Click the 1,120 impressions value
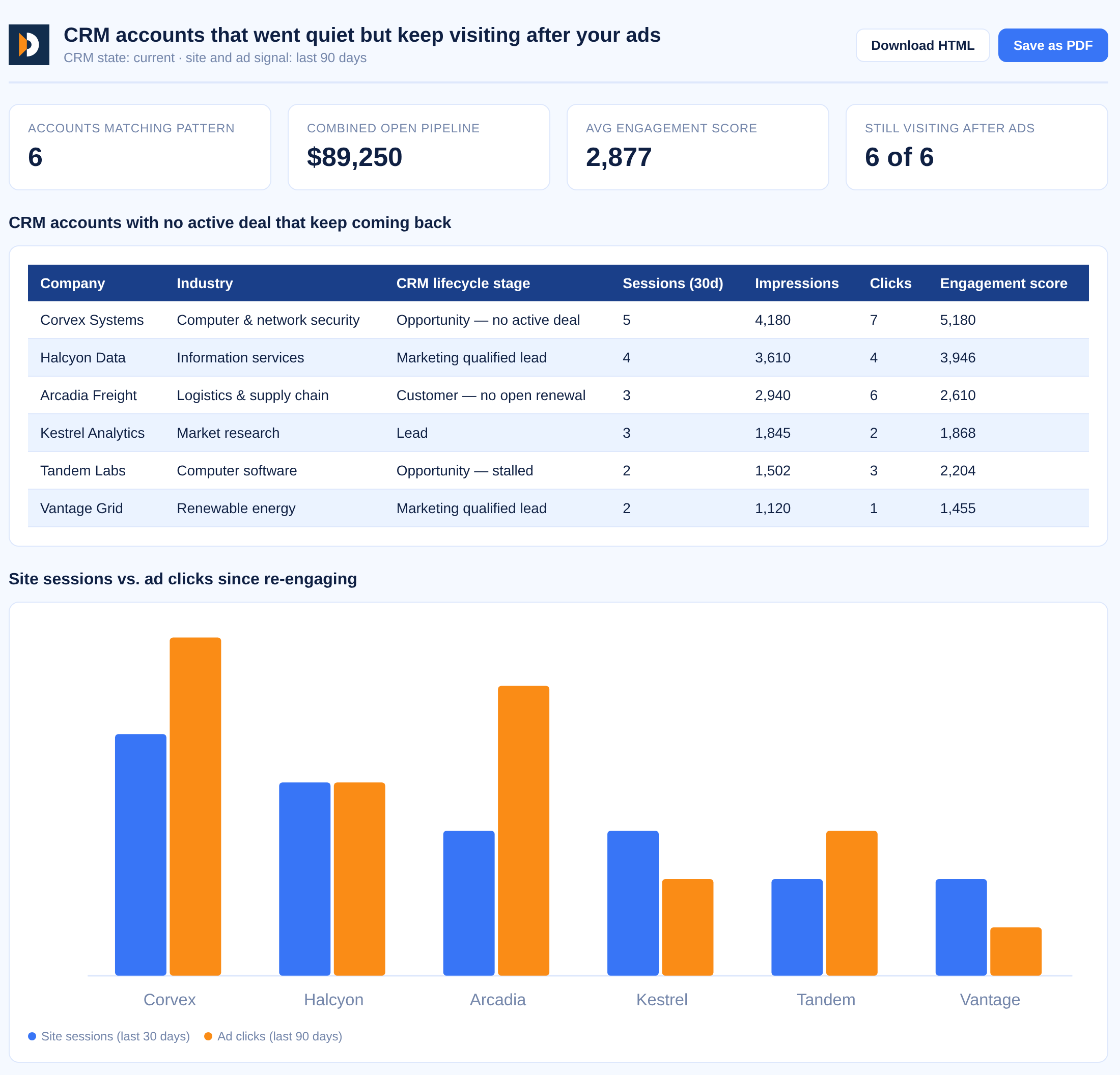1120x1075 pixels. 773,508
